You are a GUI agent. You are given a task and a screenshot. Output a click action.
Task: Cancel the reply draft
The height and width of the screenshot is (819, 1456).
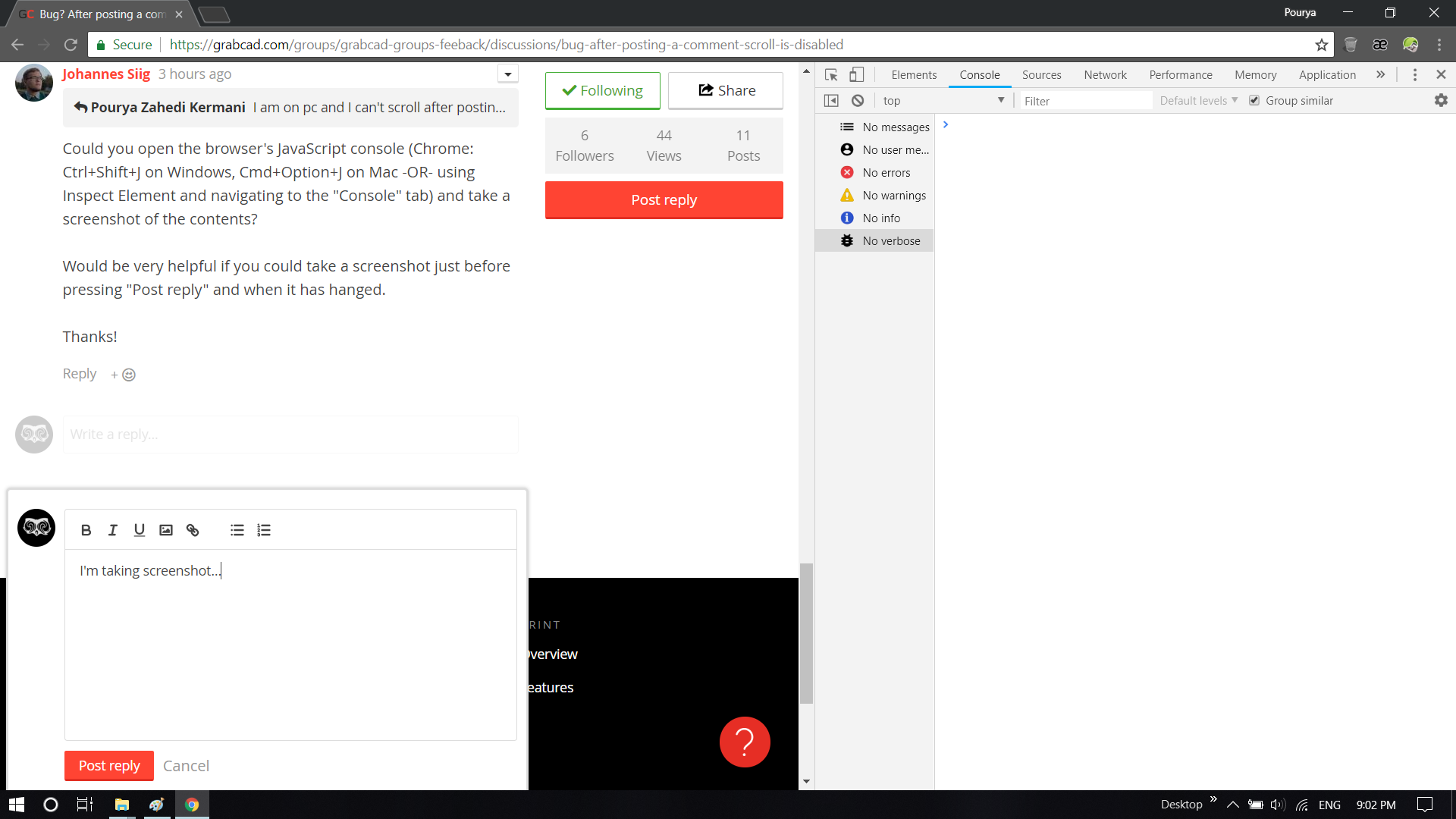click(186, 766)
